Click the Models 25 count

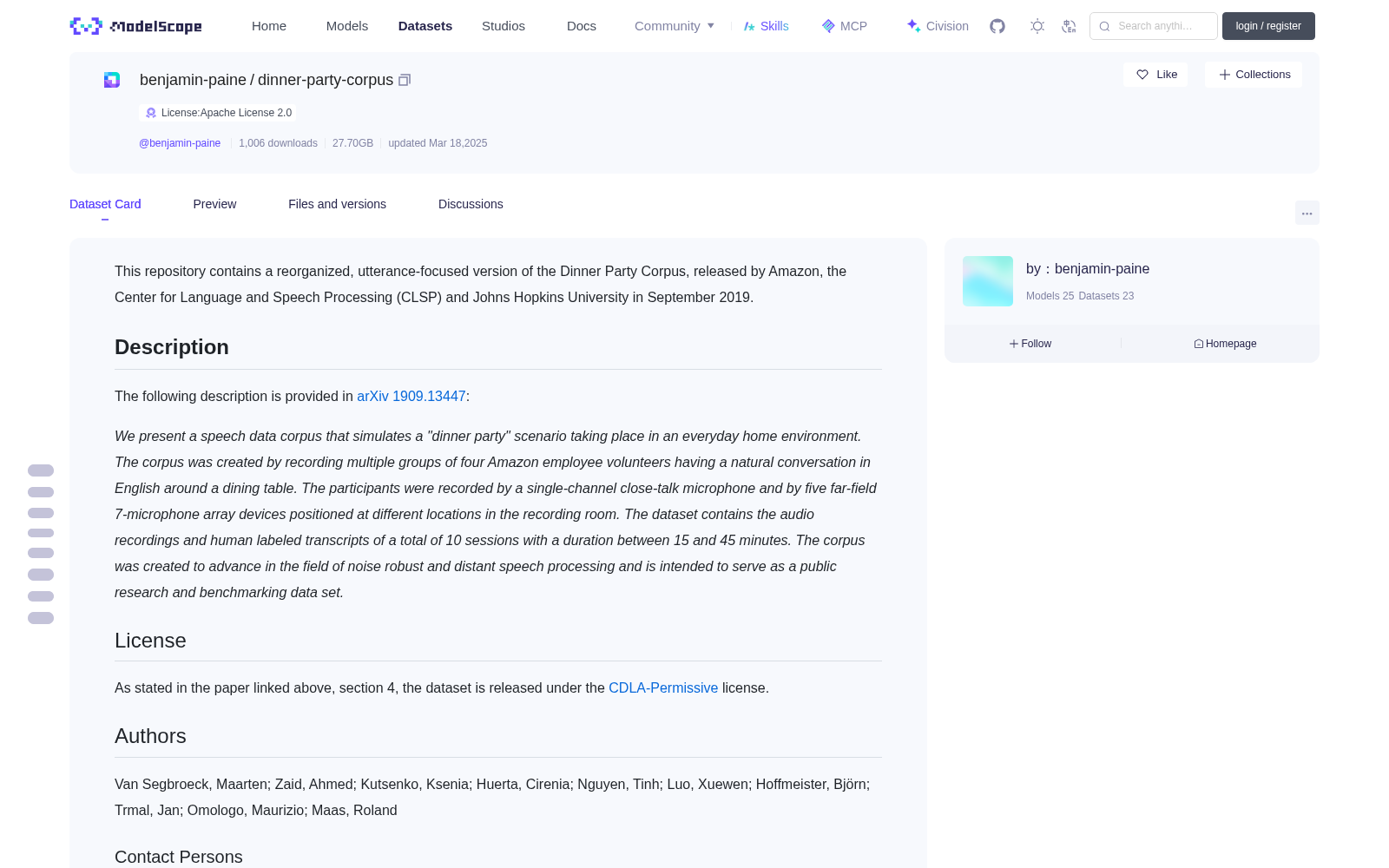tap(1050, 296)
